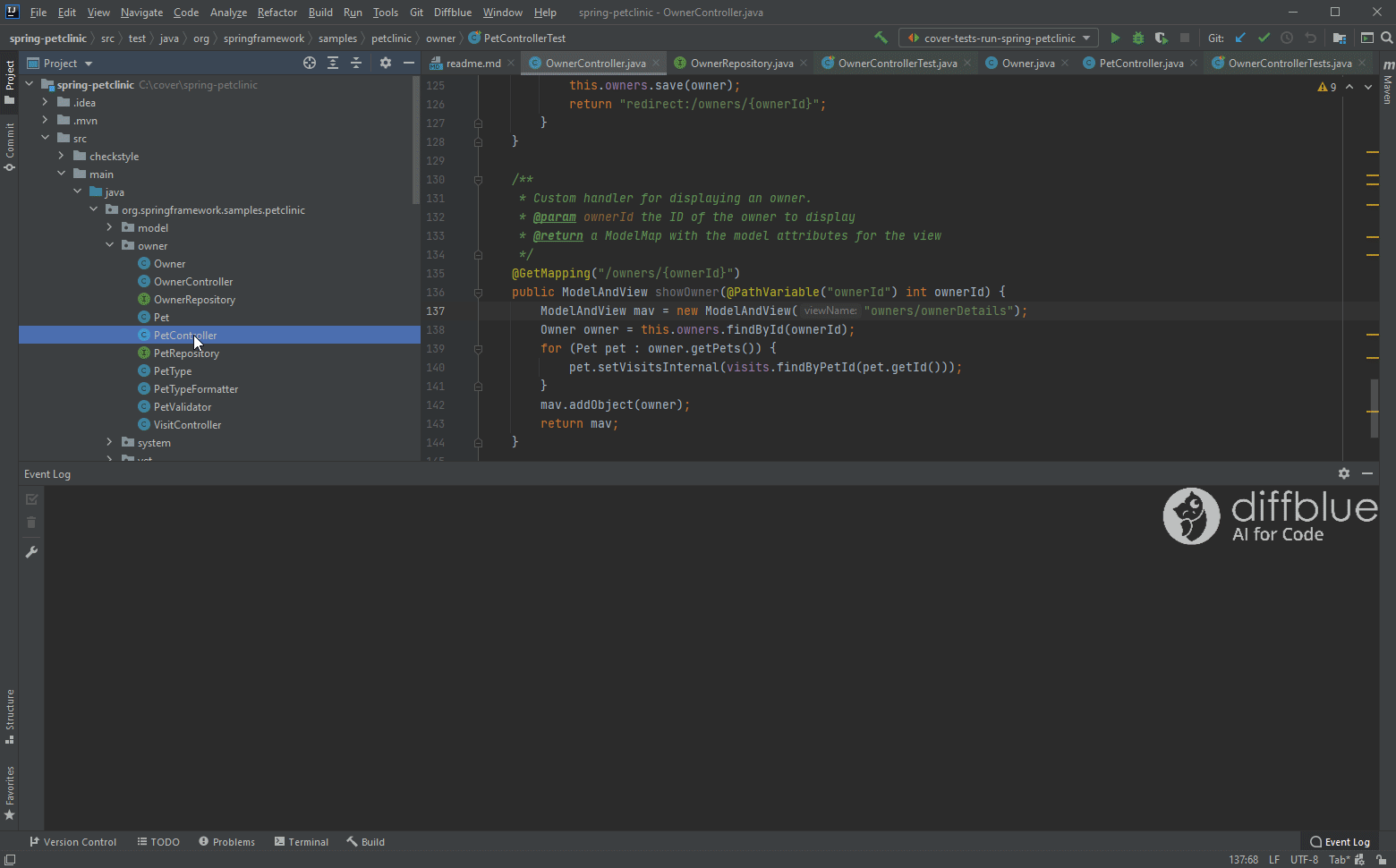1396x868 pixels.
Task: Toggle the Project tool window side tab
Action: 10,81
